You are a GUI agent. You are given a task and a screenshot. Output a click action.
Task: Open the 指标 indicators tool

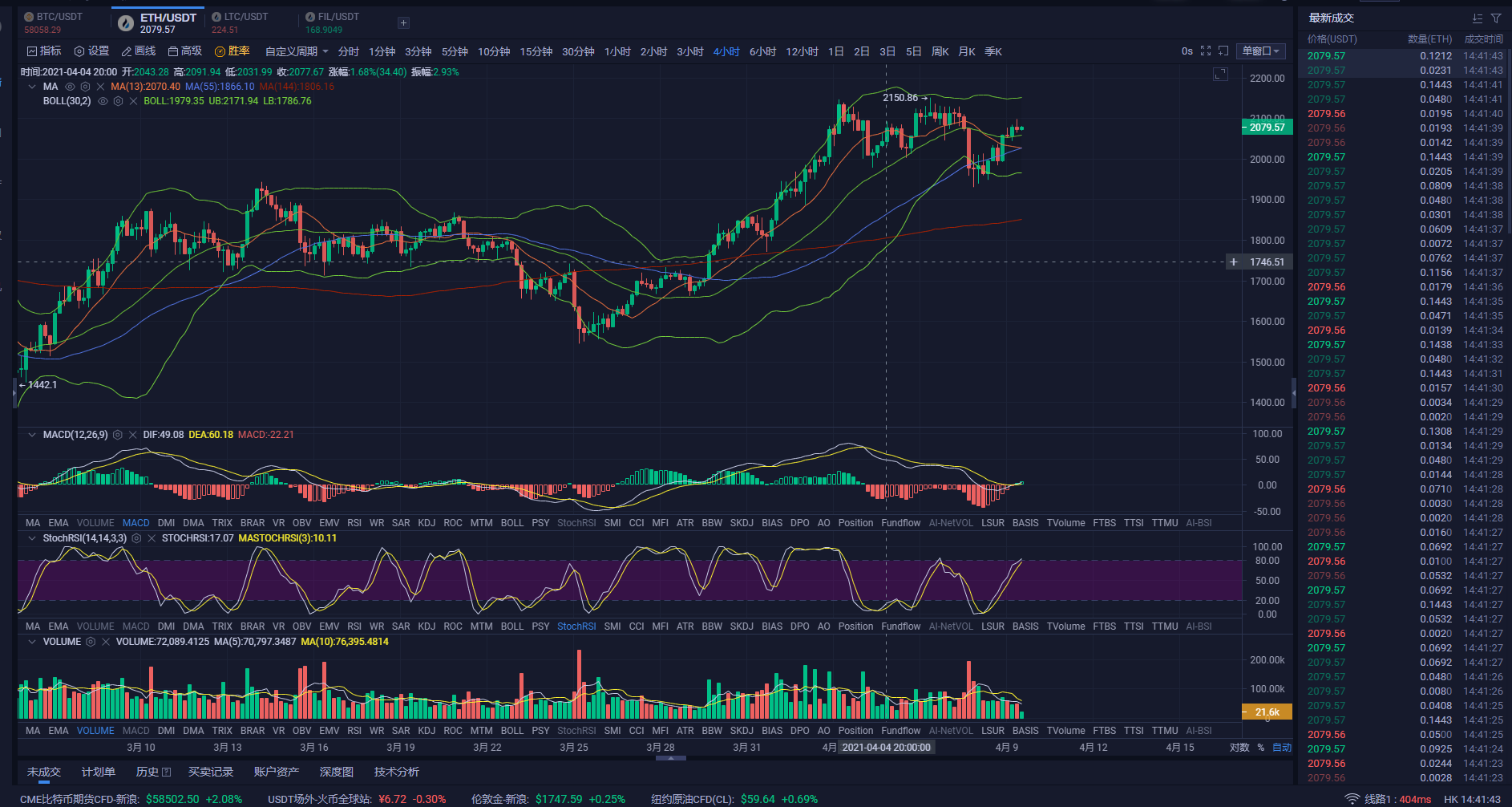point(44,51)
